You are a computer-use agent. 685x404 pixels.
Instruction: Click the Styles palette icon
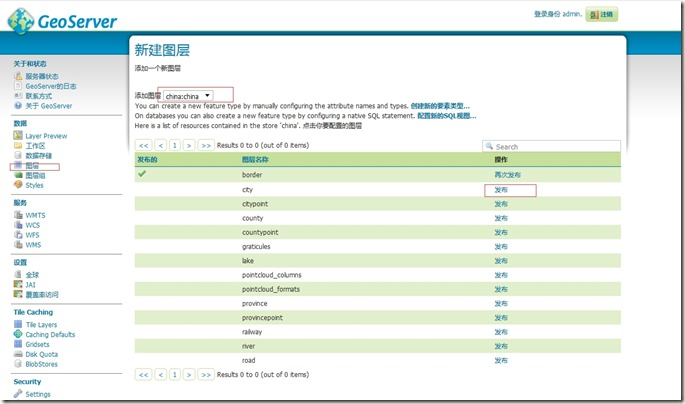pos(18,185)
